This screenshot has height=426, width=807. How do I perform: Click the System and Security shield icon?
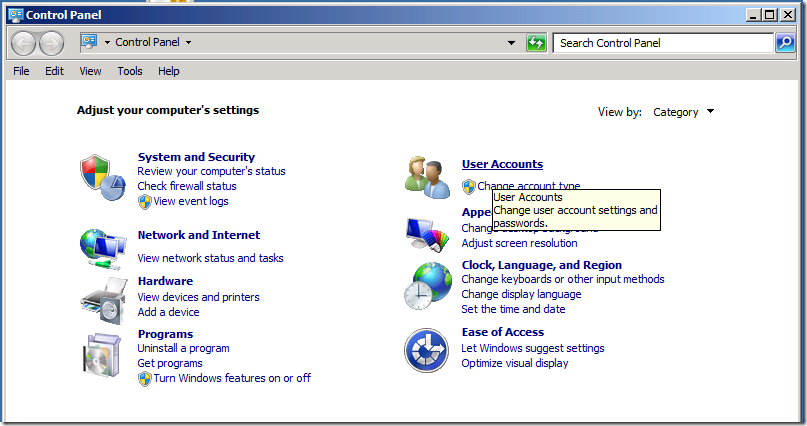102,178
